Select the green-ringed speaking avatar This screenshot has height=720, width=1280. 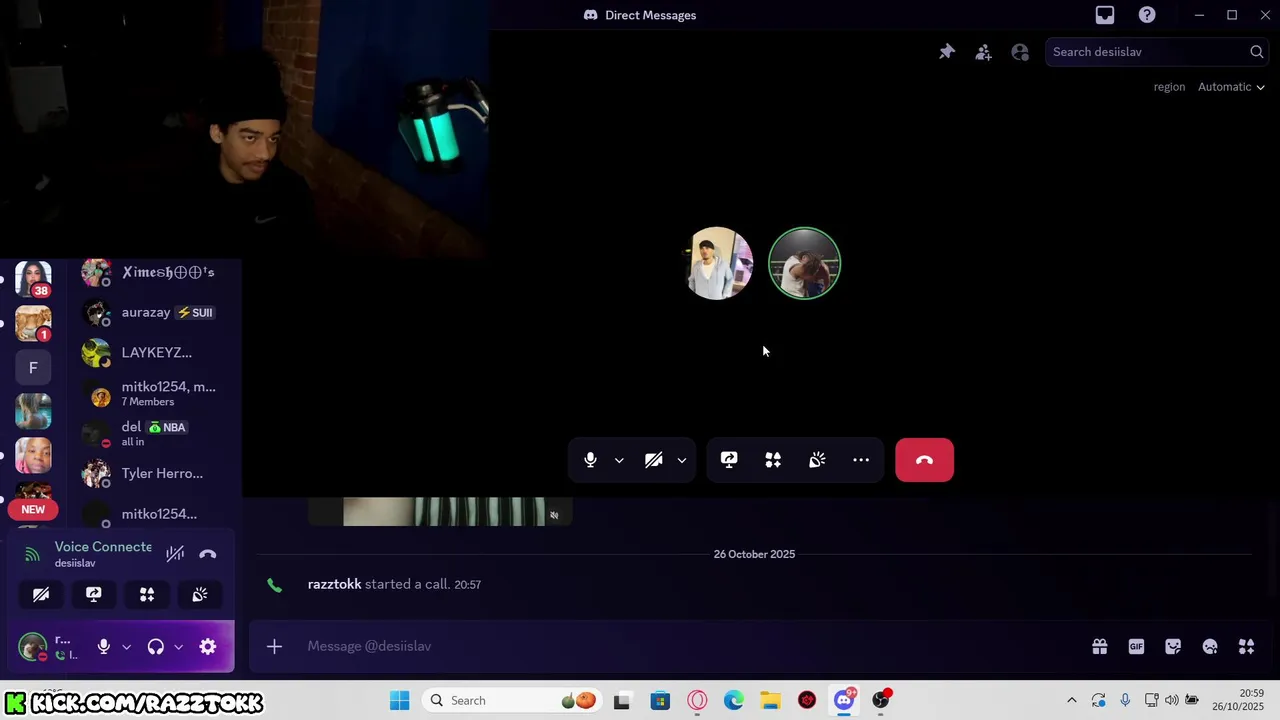pyautogui.click(x=804, y=264)
